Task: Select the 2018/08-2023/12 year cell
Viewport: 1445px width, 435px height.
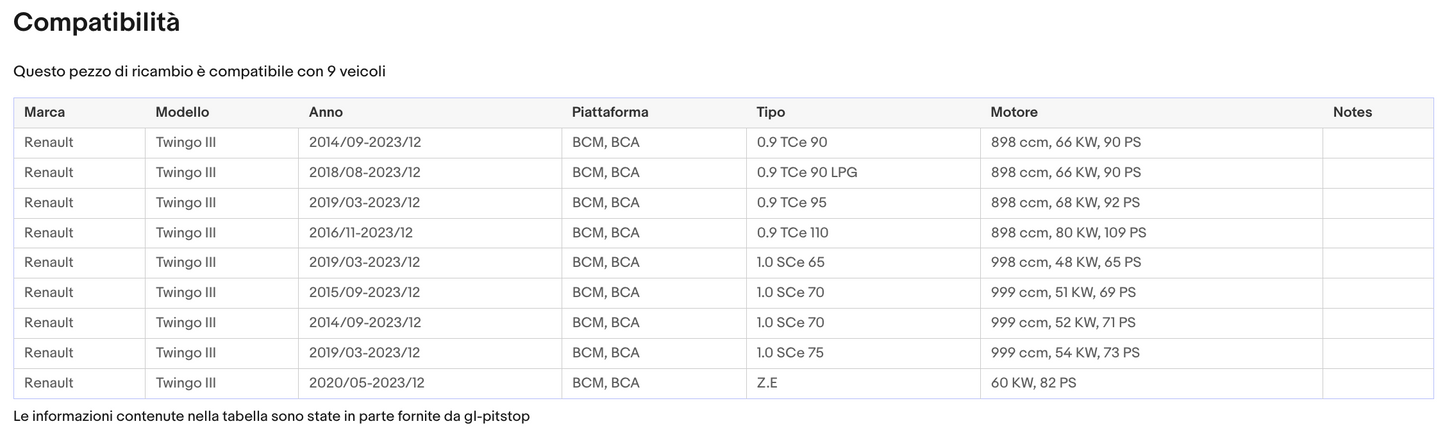Action: 365,172
